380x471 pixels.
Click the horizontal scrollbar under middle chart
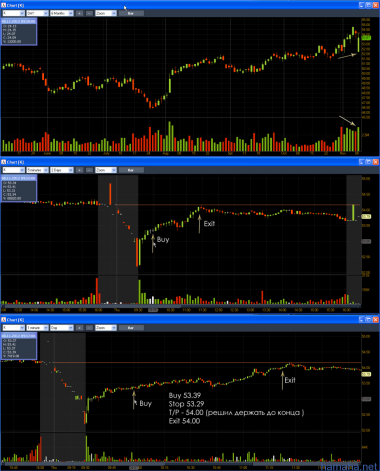click(182, 306)
